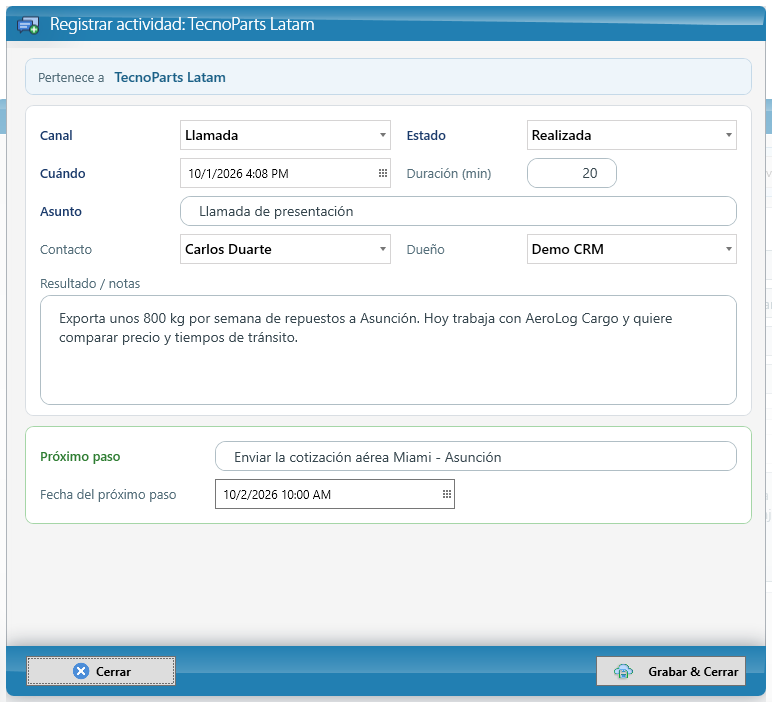
Task: Click the Asunto field with Llamada de presentación
Action: [x=458, y=211]
